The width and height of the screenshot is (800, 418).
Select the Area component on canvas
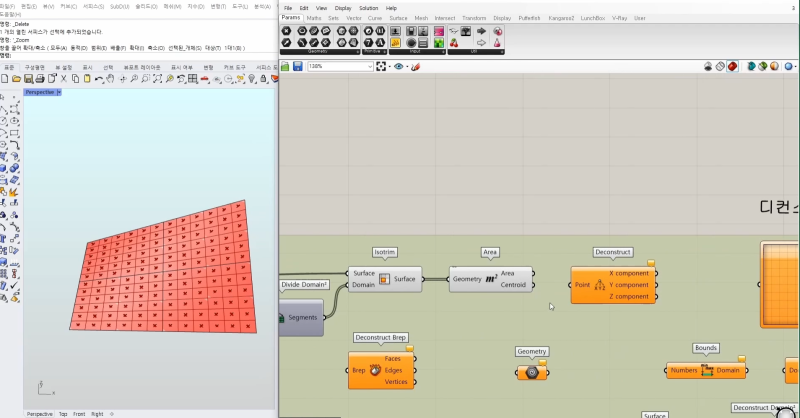(490, 279)
